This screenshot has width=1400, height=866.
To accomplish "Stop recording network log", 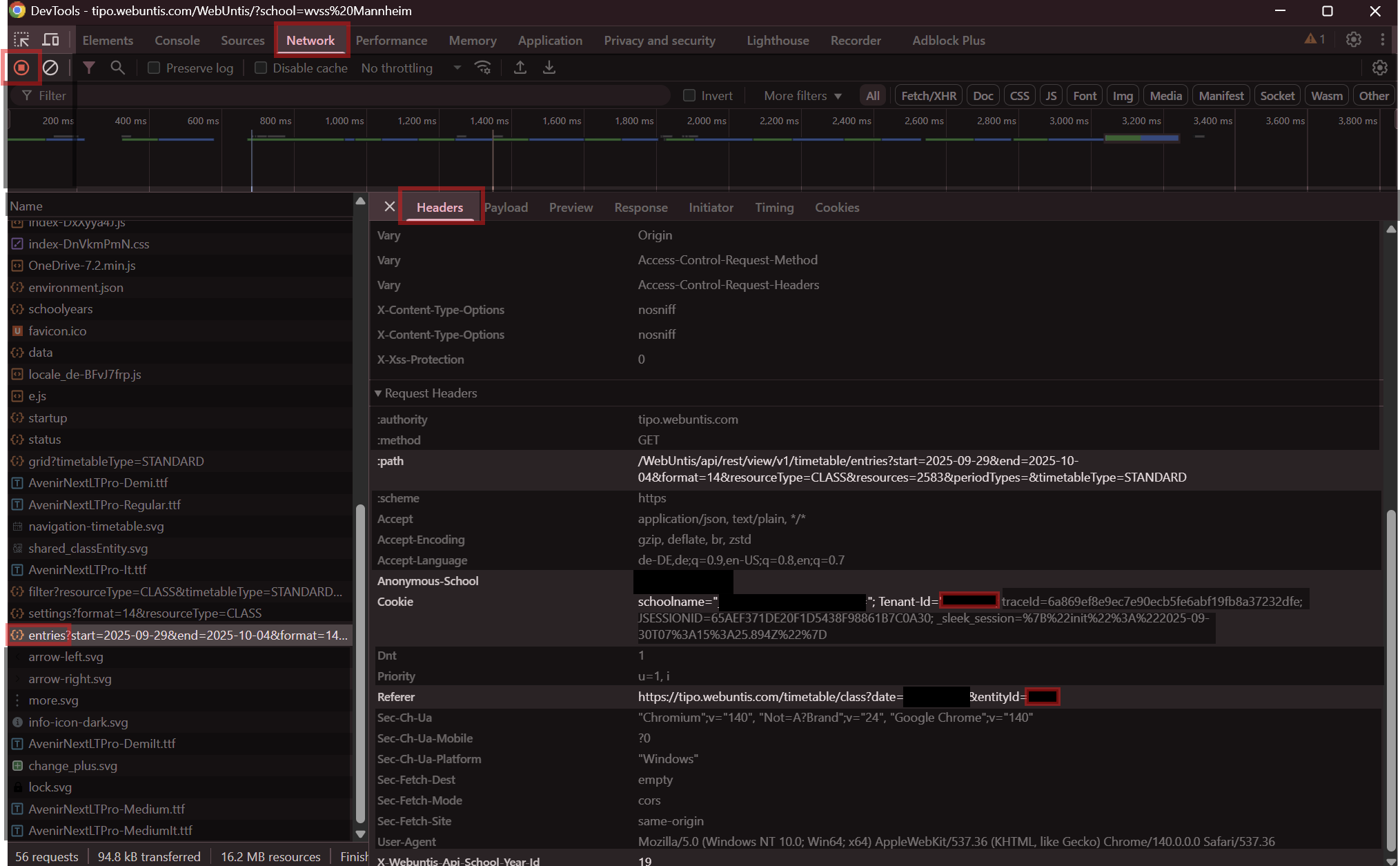I will coord(21,68).
